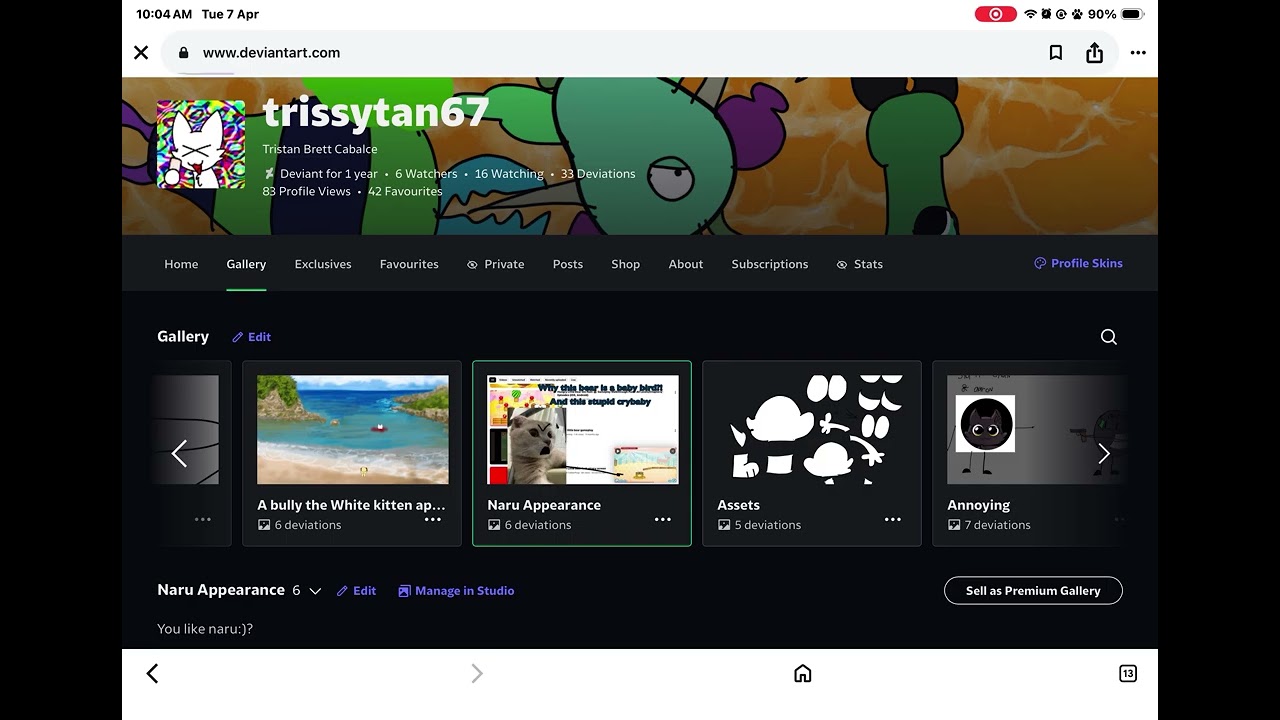Open the beach thumbnail of A bully the White kitten
Screen dimensions: 1280x720
353,430
